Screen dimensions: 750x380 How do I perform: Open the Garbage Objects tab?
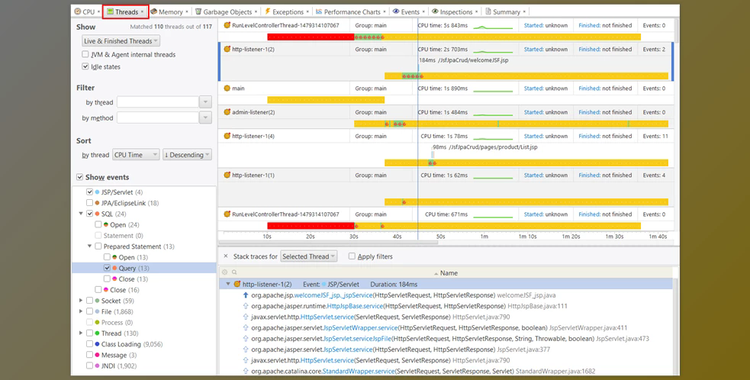[x=226, y=12]
